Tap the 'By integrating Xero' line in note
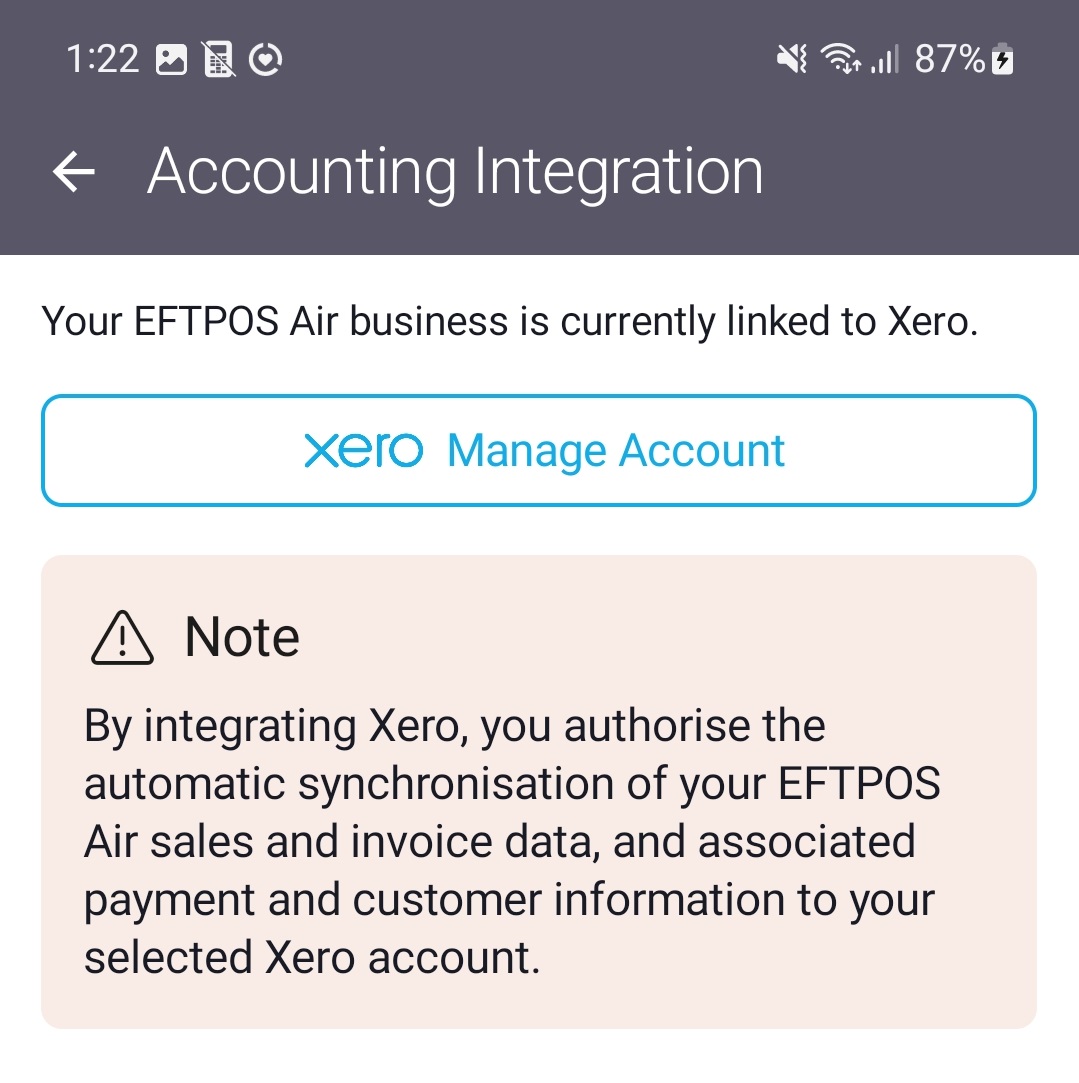 (455, 726)
